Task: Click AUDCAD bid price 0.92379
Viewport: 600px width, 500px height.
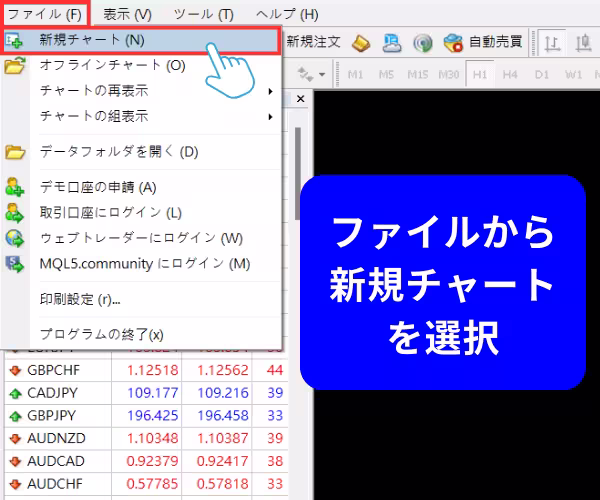Action: click(x=152, y=461)
